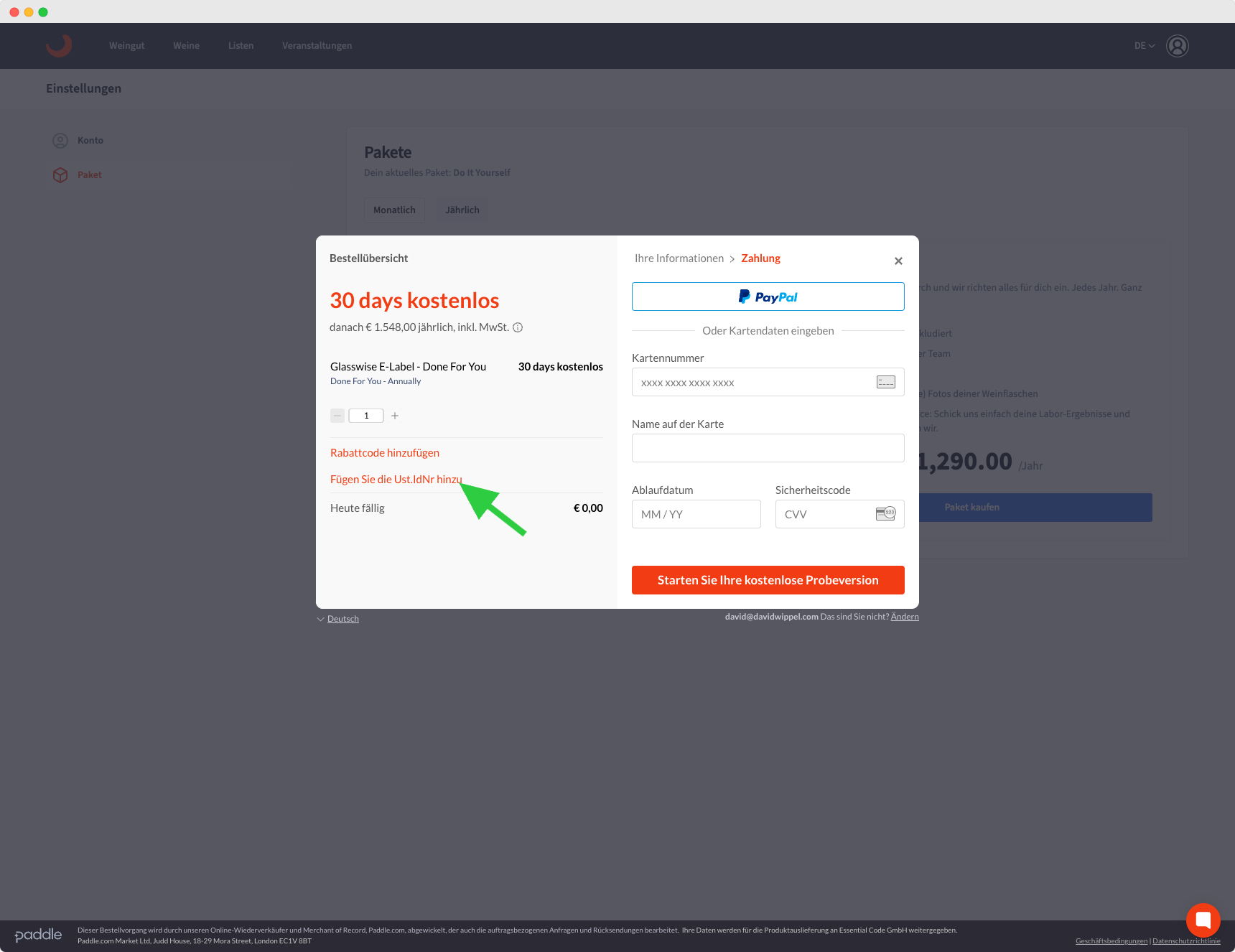Viewport: 1235px width, 952px height.
Task: Click the Paddle logo in footer
Action: click(x=38, y=935)
